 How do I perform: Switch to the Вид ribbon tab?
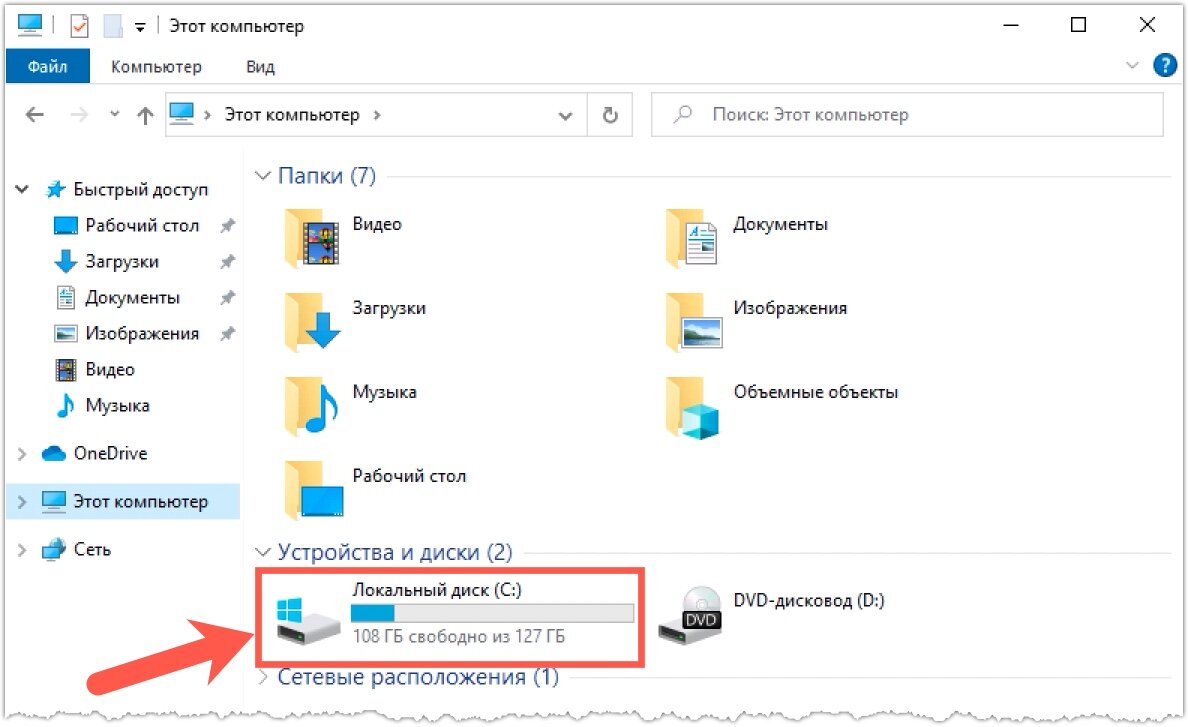click(259, 66)
